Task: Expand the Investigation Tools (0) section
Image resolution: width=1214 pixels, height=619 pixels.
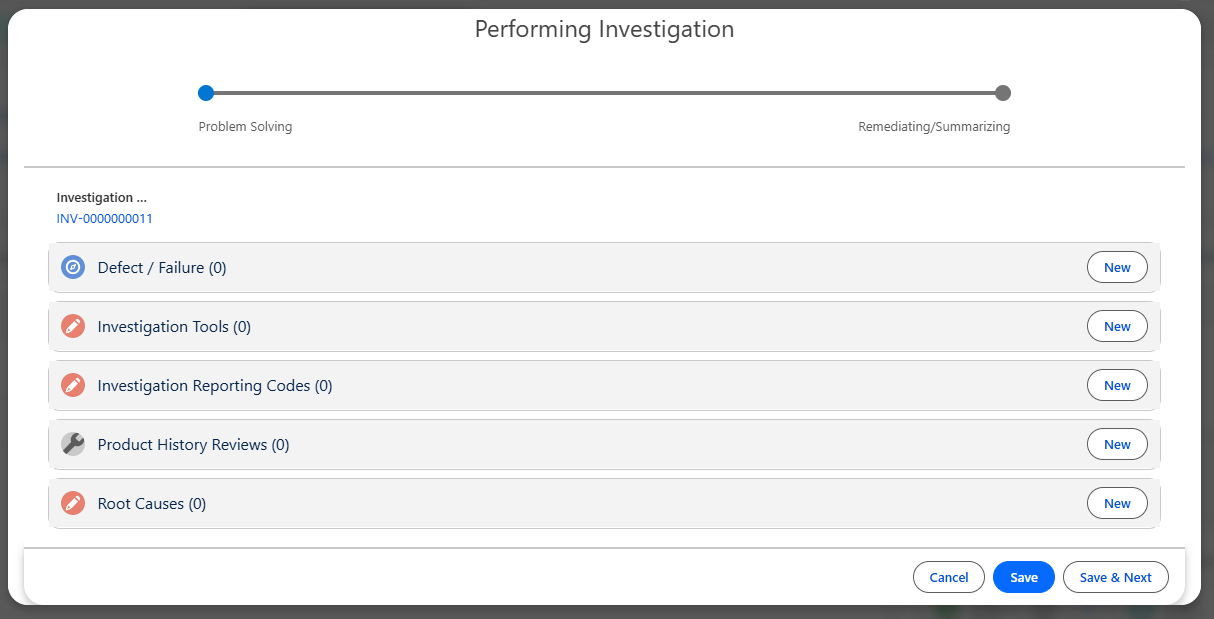Action: 174,327
